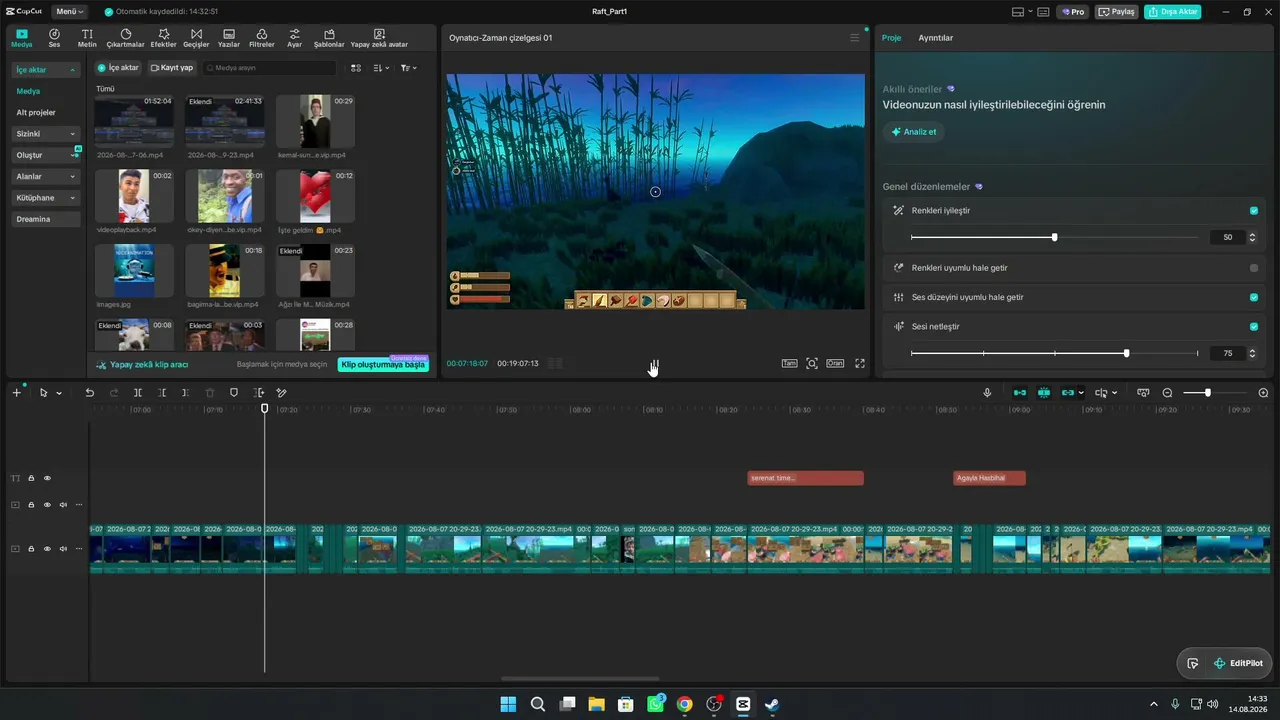Click the Analiz et button
The width and height of the screenshot is (1280, 720).
point(914,132)
